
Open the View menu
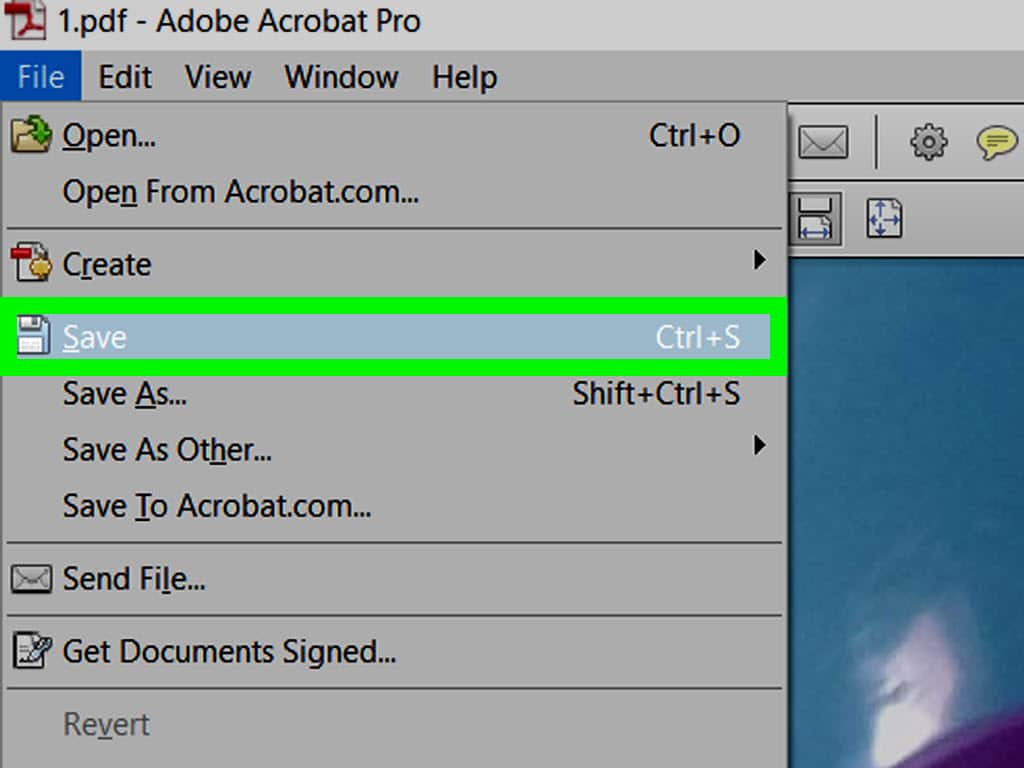(217, 77)
